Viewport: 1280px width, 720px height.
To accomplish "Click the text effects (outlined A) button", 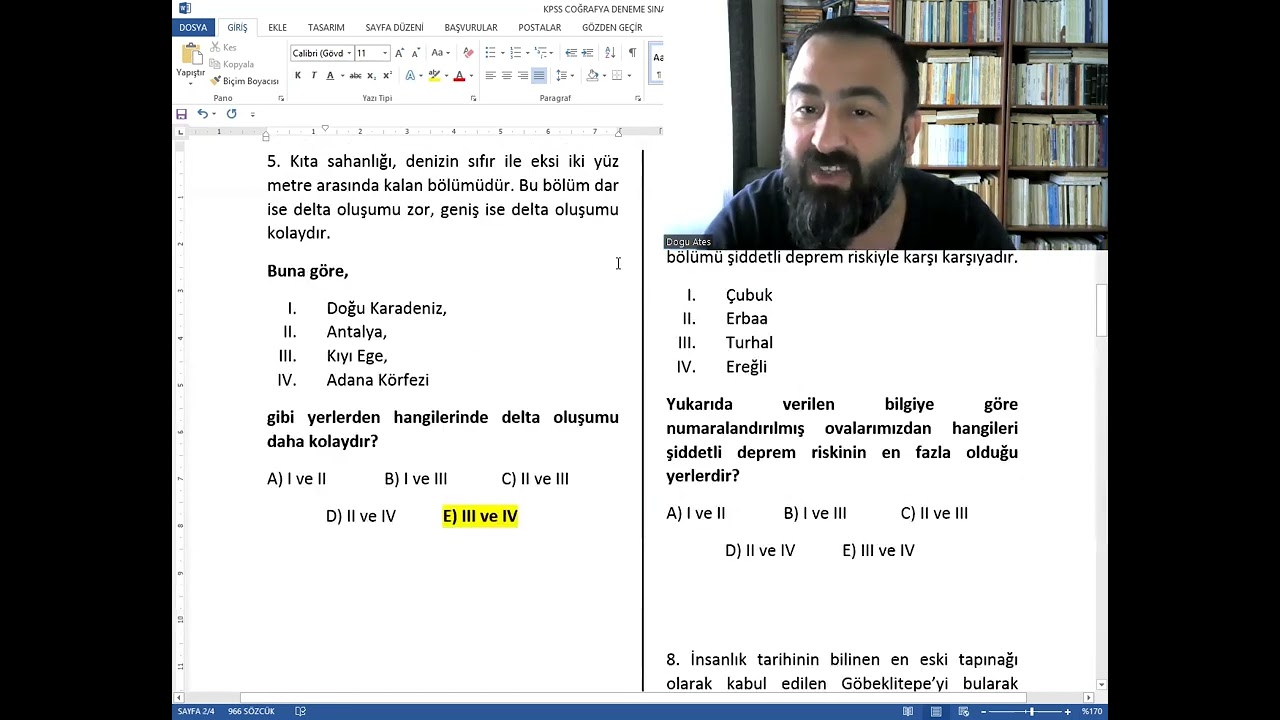I will 410,76.
